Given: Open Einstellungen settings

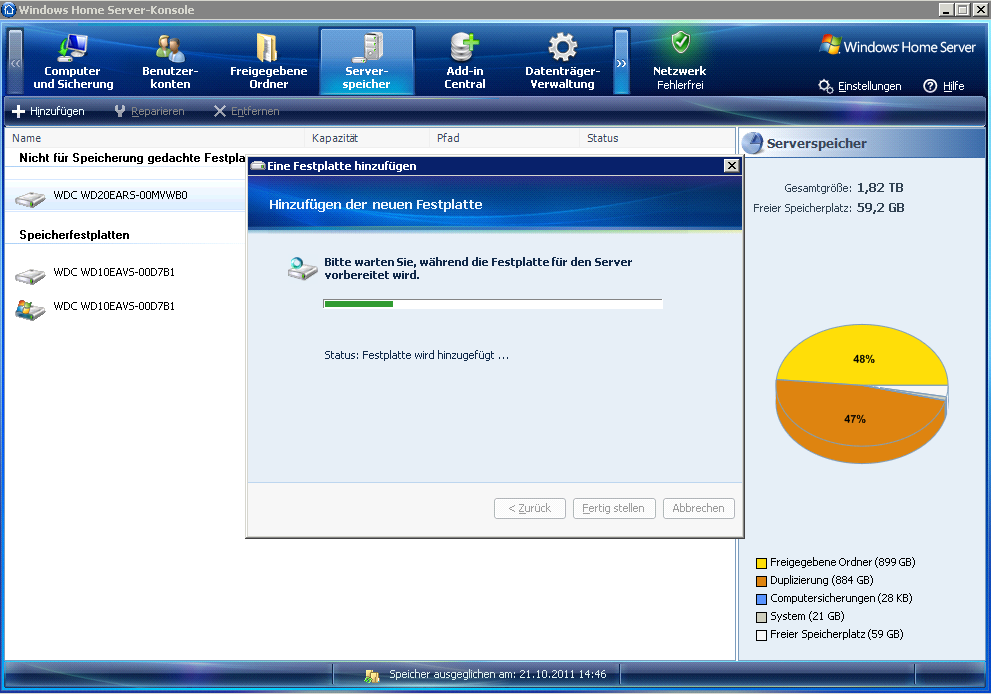Looking at the screenshot, I should pyautogui.click(x=860, y=86).
